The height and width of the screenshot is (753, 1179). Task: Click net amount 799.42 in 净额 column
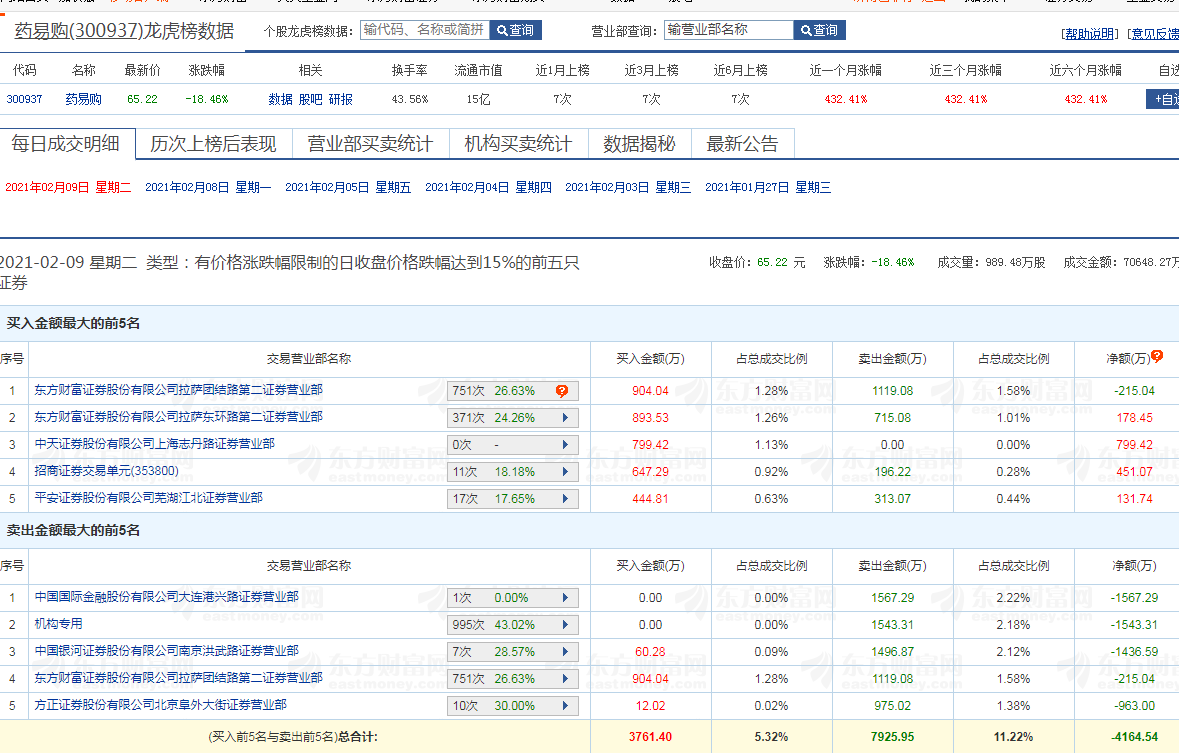click(1135, 445)
